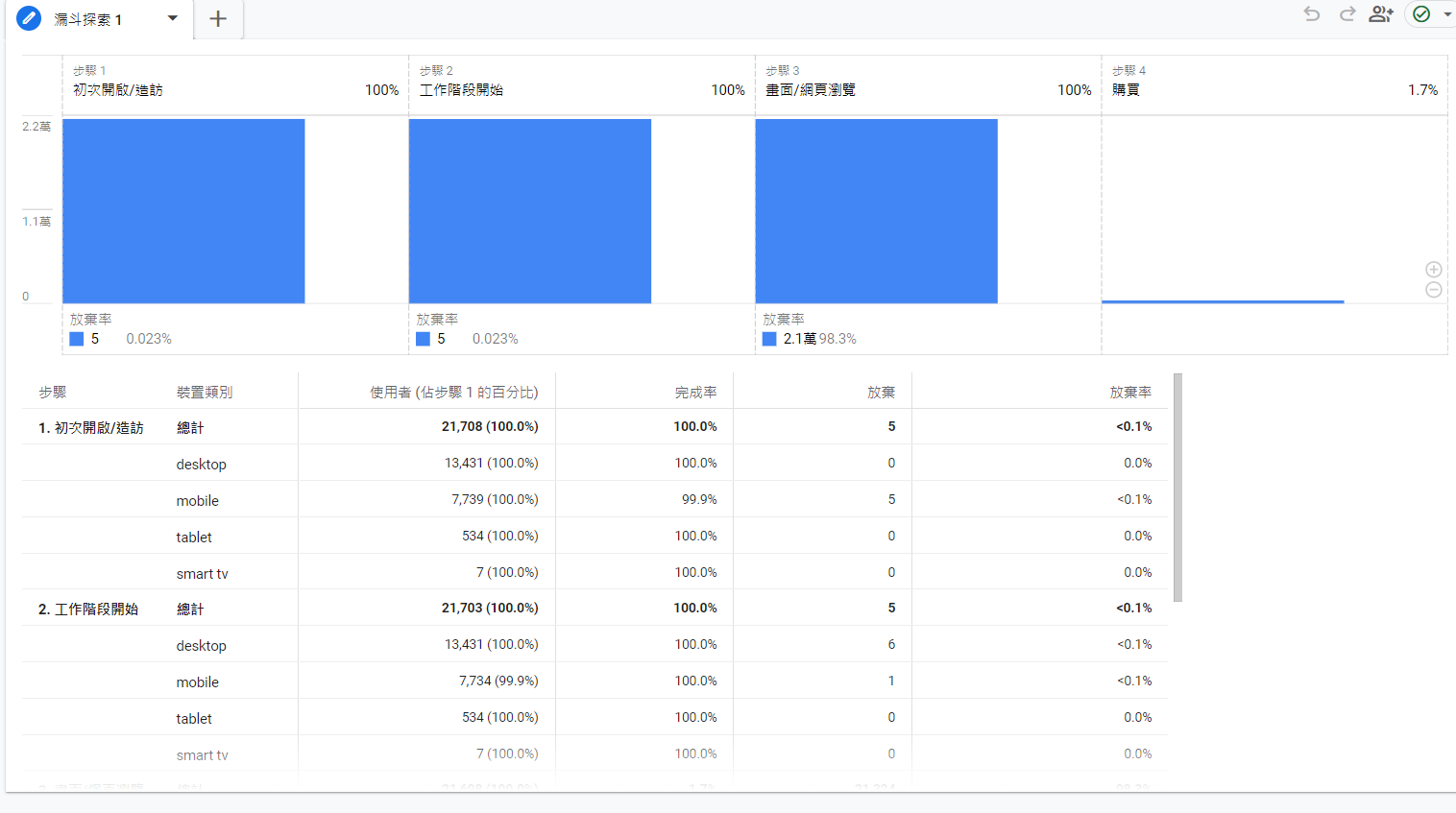Expand the dropdown arrow next to the checkmark

tap(1447, 14)
